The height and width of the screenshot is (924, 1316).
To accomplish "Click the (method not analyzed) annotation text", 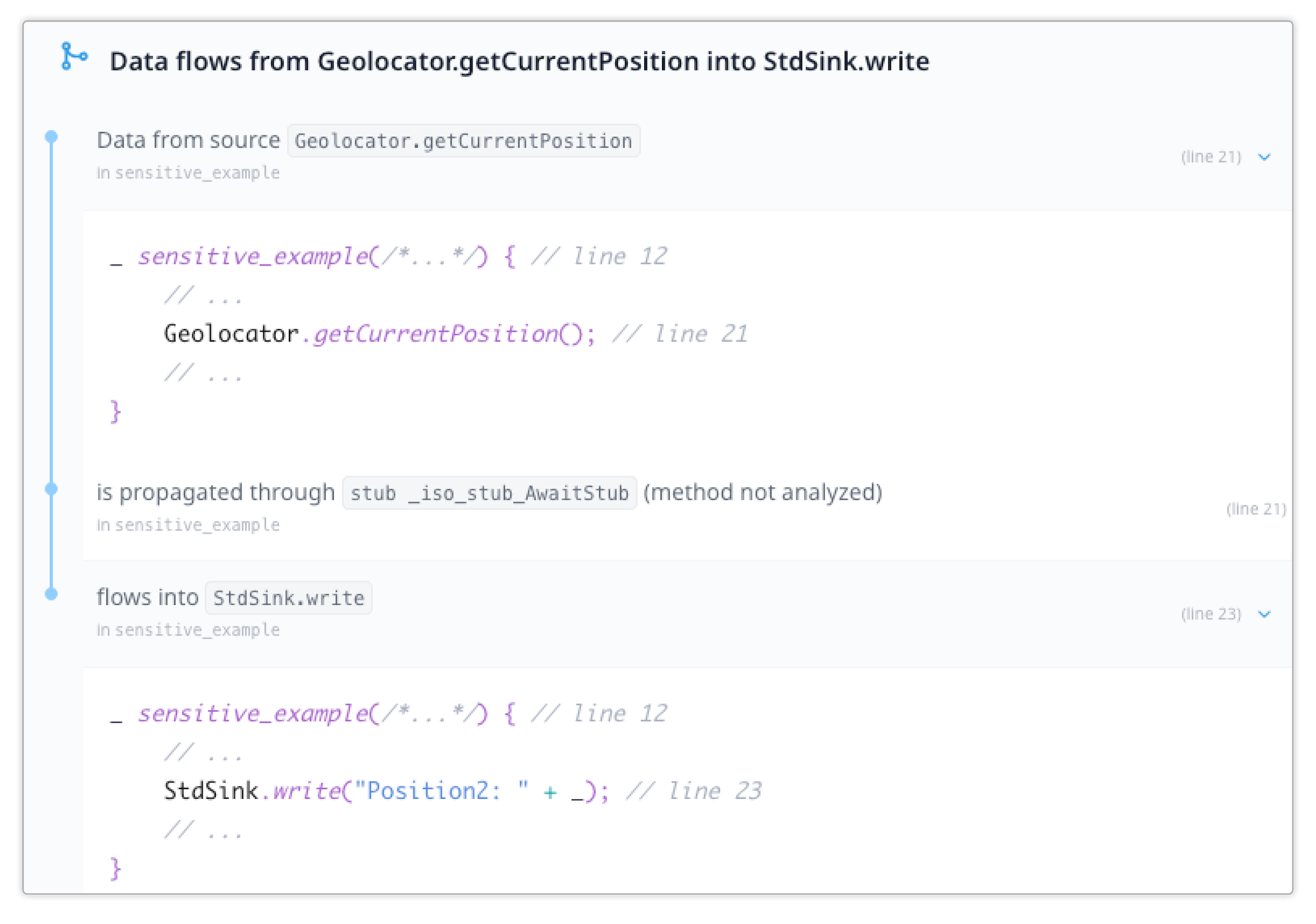I will pos(762,491).
